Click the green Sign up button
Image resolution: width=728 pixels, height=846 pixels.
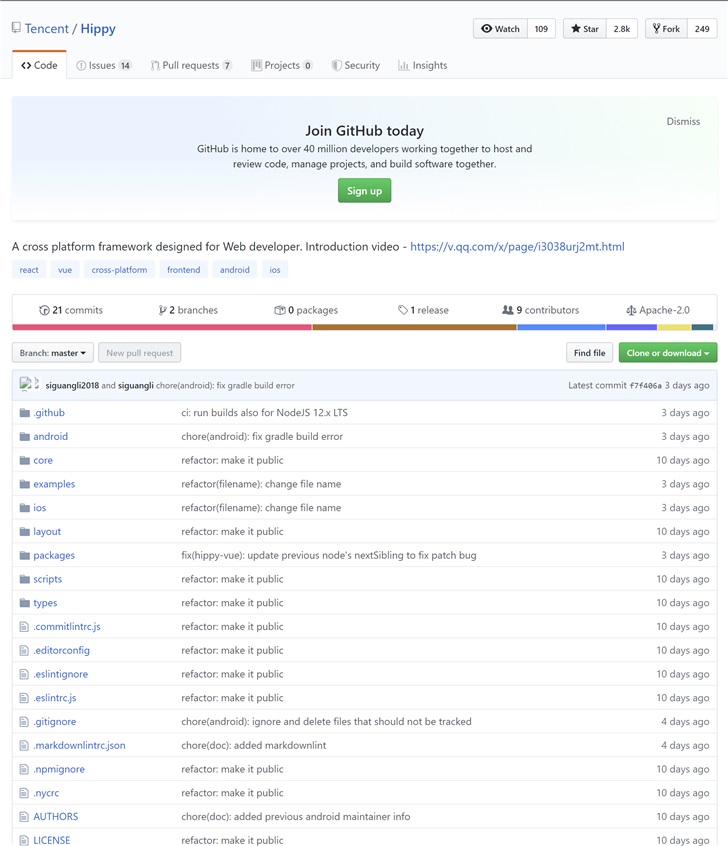click(x=364, y=190)
